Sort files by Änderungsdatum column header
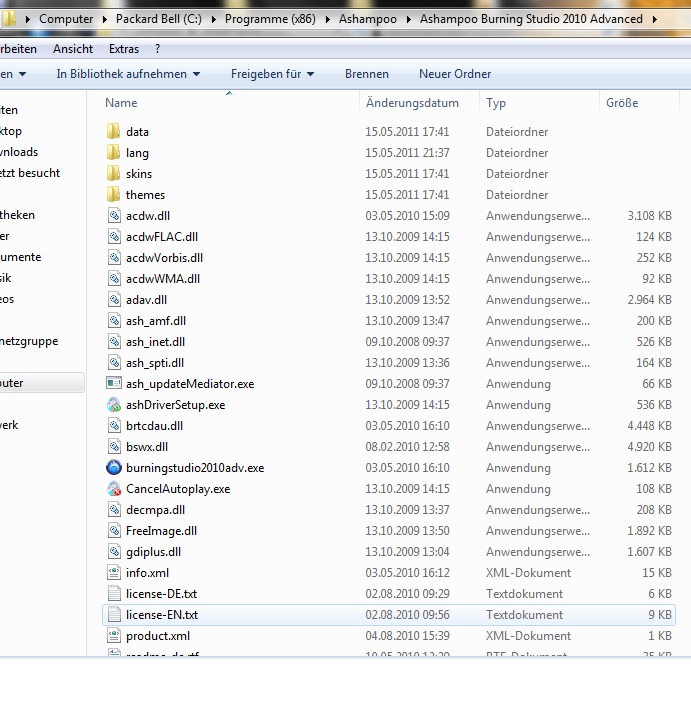Image resolution: width=691 pixels, height=725 pixels. [412, 103]
